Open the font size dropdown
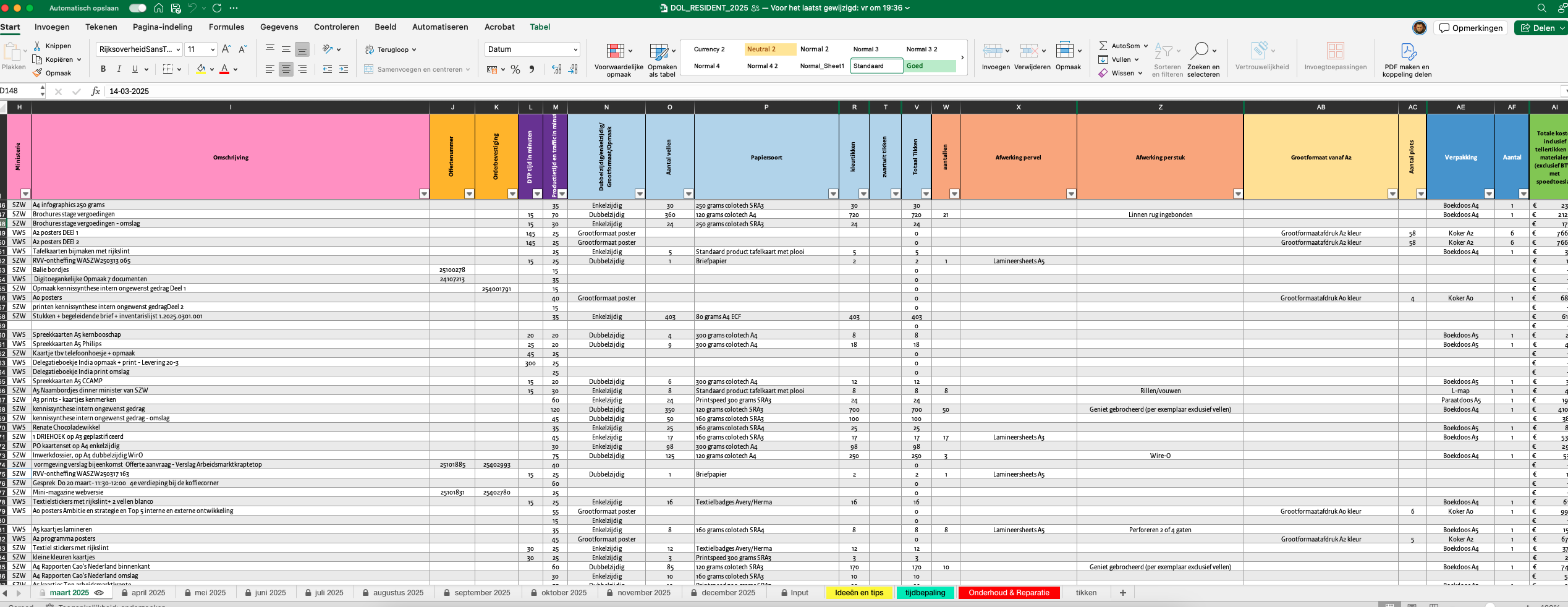The width and height of the screenshot is (1568, 607). click(213, 49)
